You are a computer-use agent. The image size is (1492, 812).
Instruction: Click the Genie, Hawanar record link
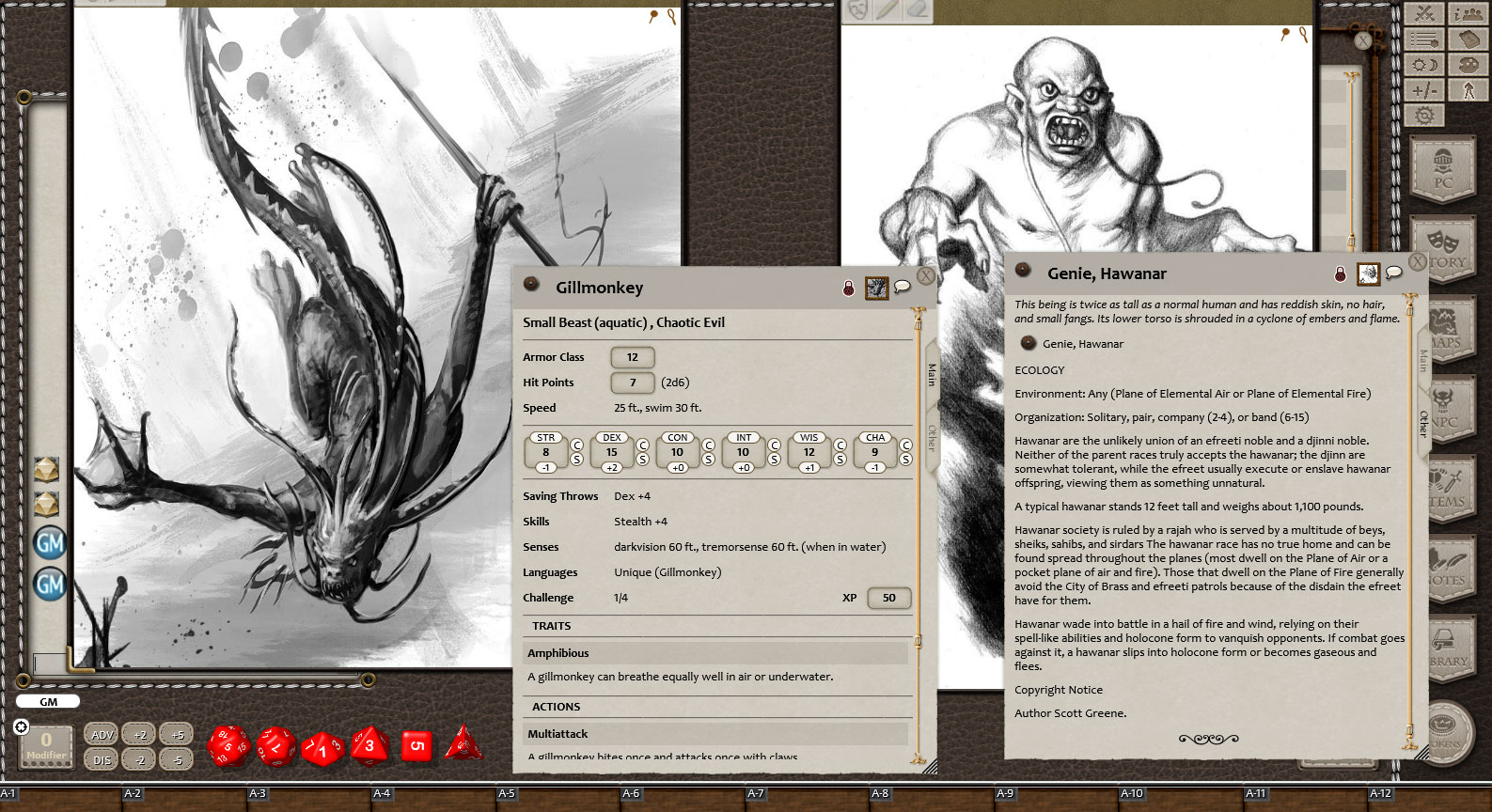point(1029,344)
